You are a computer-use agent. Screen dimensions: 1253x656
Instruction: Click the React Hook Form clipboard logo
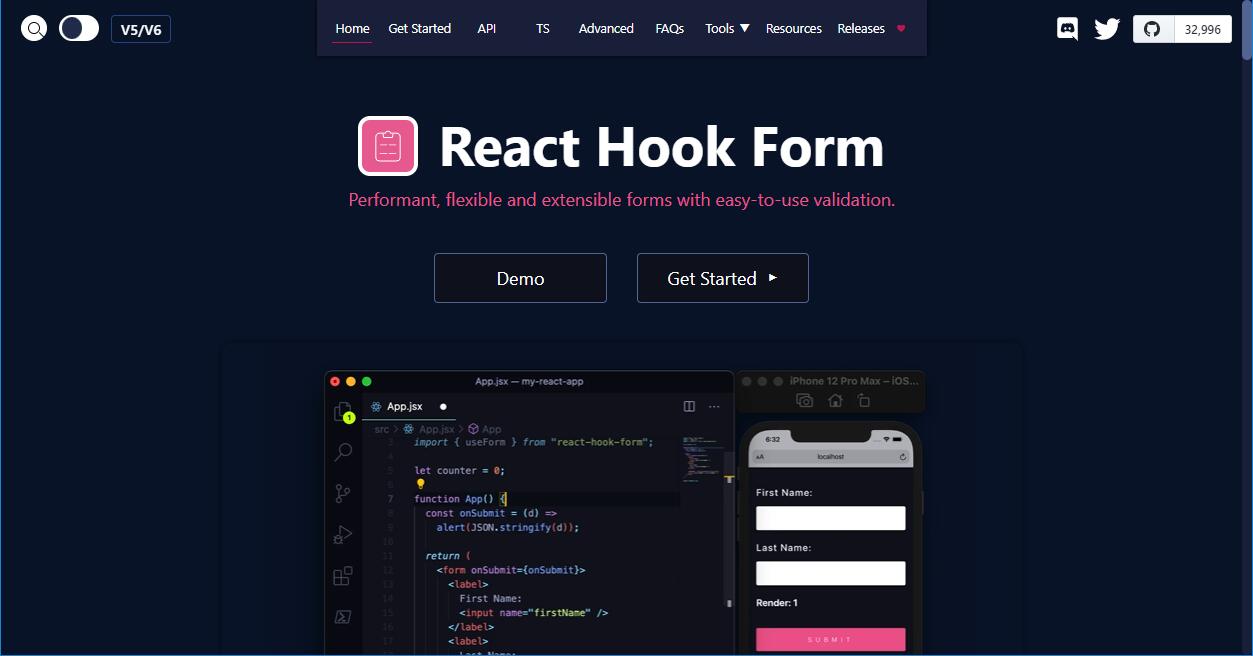coord(388,145)
